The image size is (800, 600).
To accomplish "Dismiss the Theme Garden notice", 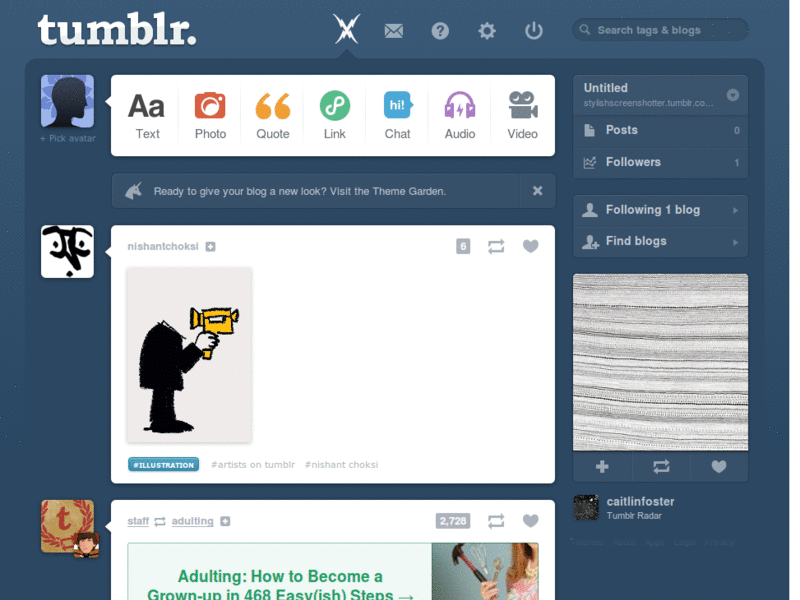I will click(x=537, y=191).
